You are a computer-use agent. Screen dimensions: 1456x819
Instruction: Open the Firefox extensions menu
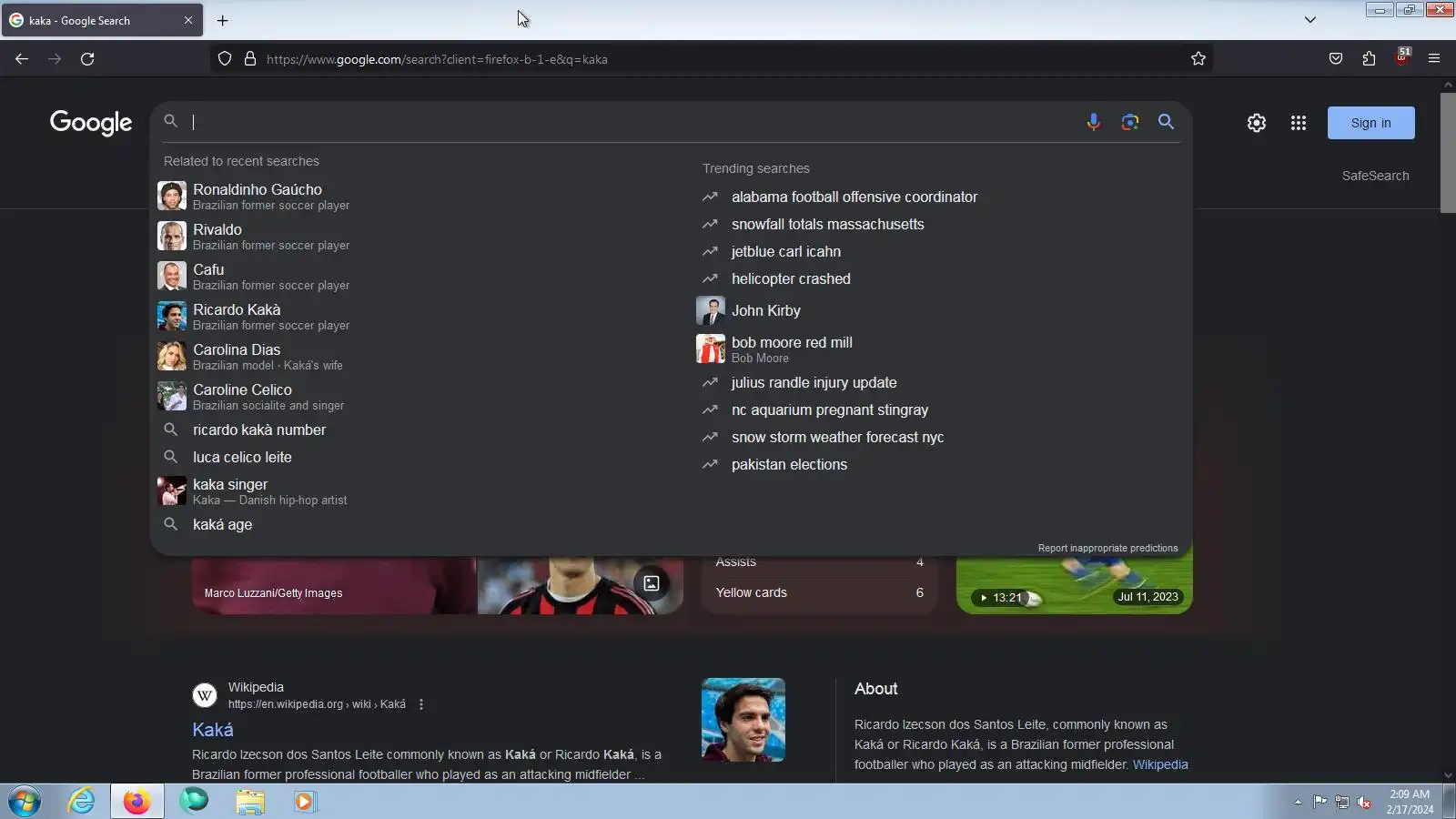1369,59
